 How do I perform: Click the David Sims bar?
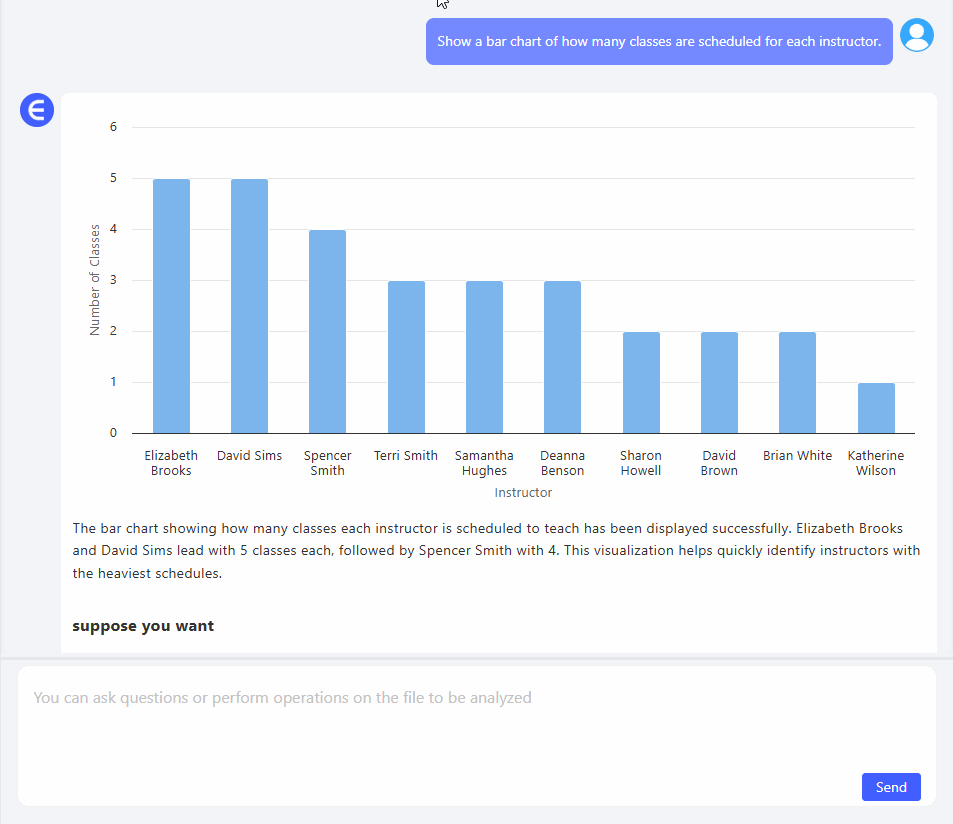click(249, 306)
